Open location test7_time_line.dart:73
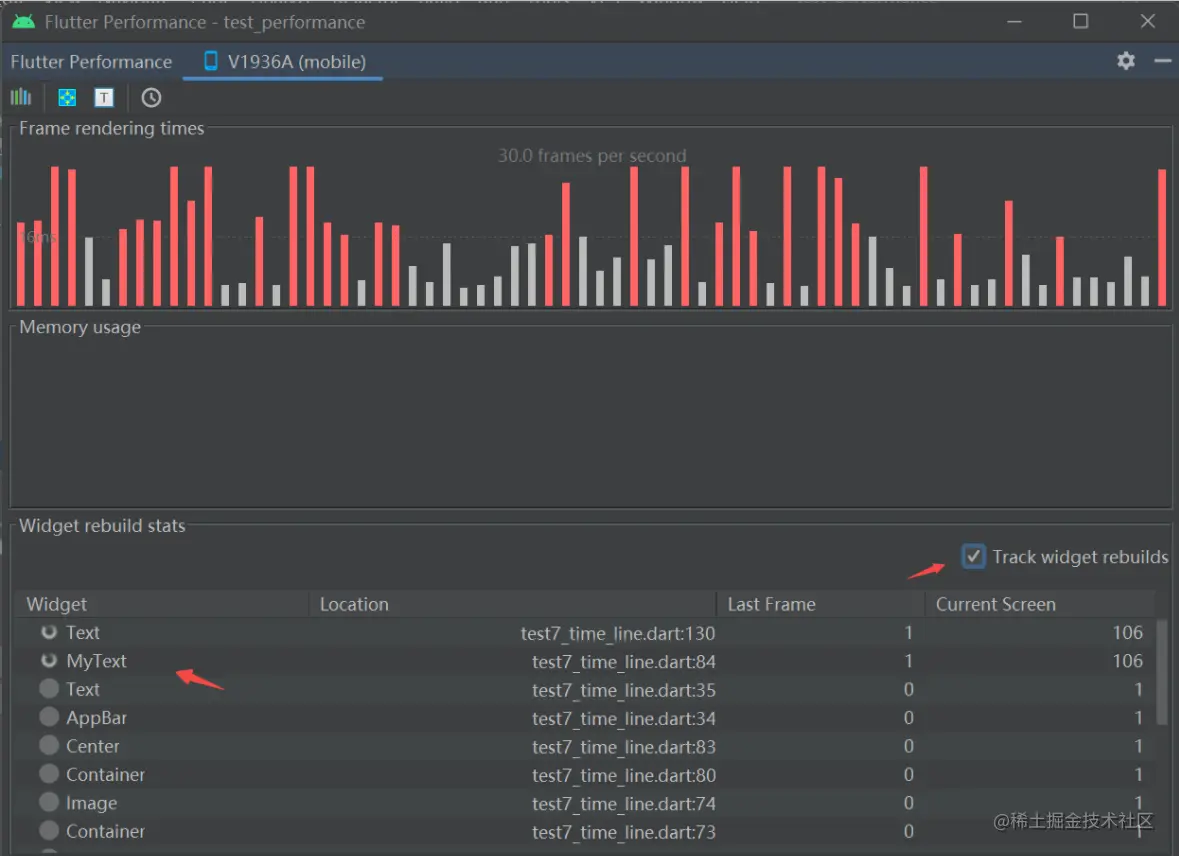The height and width of the screenshot is (856, 1179). [x=623, y=832]
